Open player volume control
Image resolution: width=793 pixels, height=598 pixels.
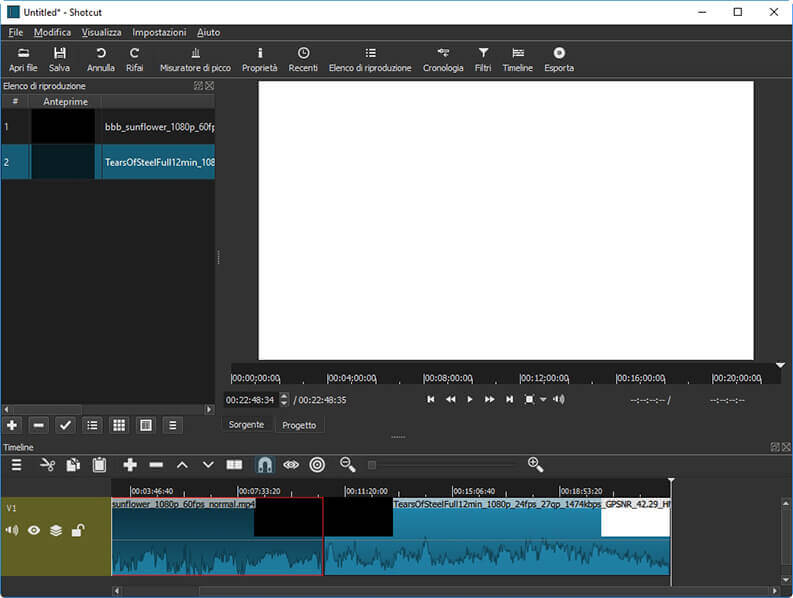558,399
